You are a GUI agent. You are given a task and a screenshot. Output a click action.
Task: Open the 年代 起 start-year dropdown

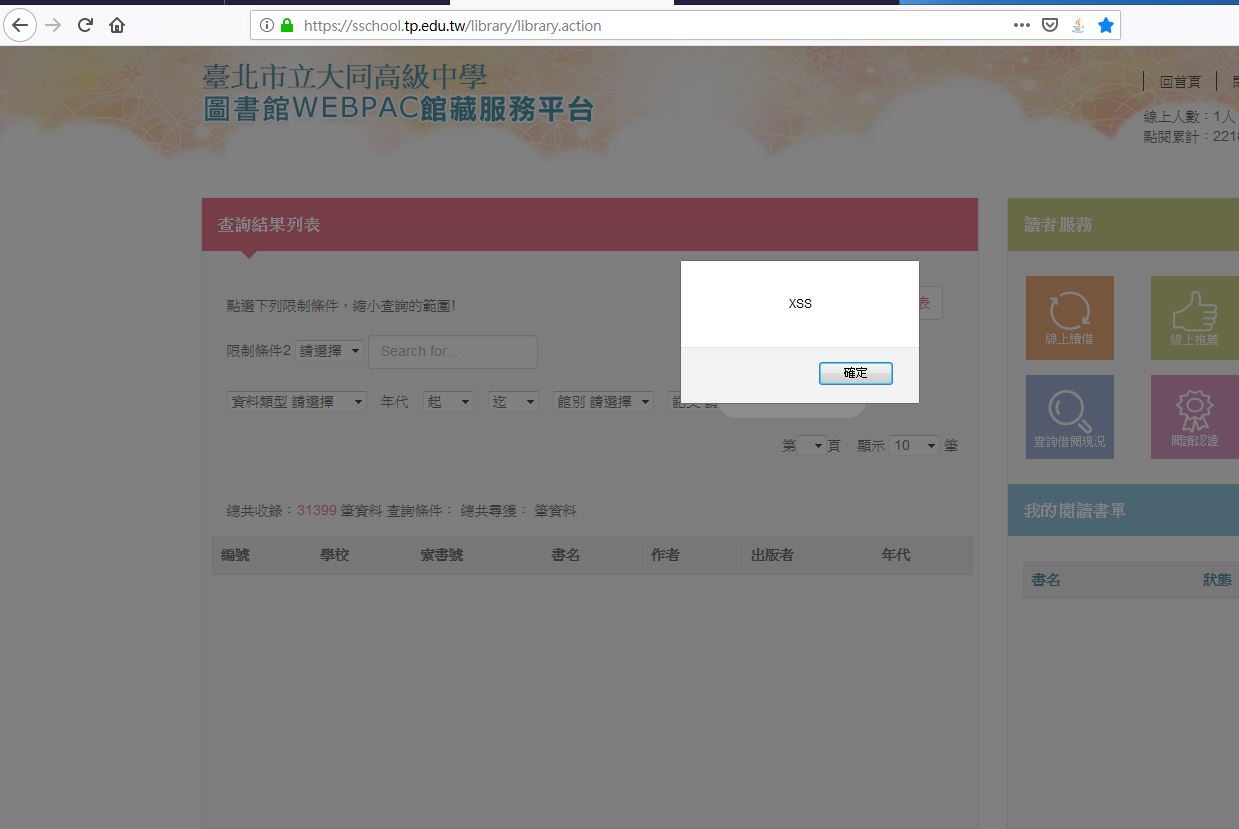click(x=448, y=401)
